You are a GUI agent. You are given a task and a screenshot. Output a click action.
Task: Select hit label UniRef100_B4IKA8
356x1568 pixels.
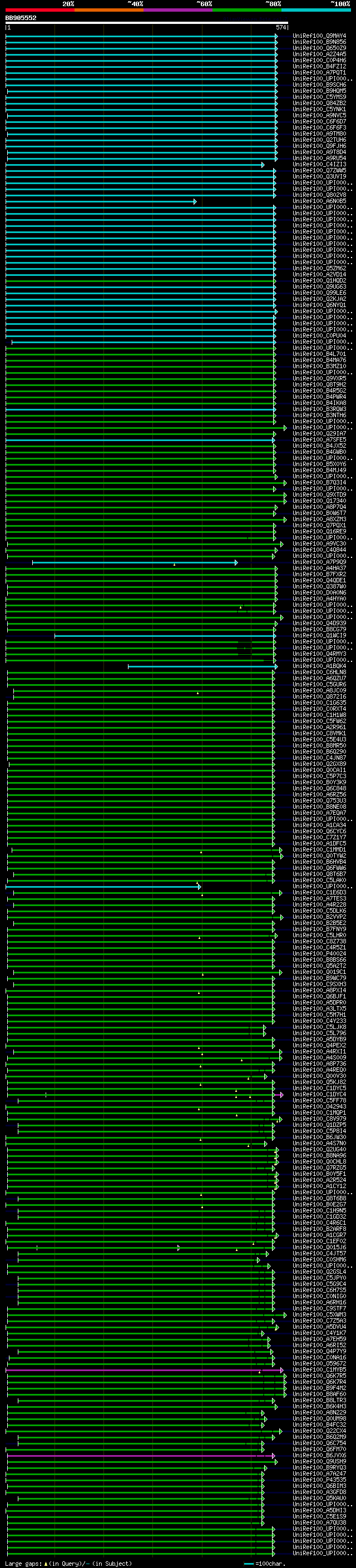pyautogui.click(x=319, y=403)
